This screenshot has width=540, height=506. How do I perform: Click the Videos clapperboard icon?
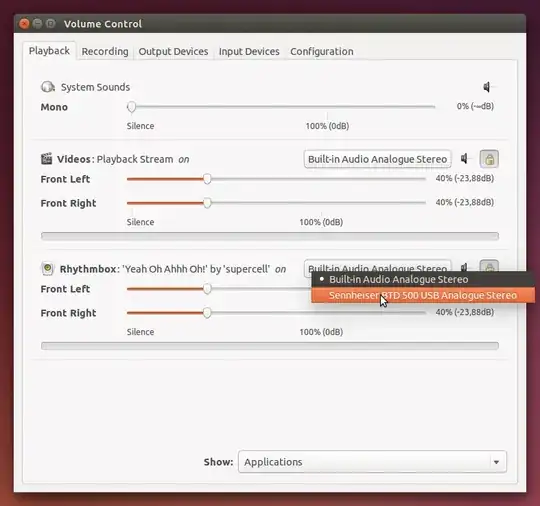(46, 159)
